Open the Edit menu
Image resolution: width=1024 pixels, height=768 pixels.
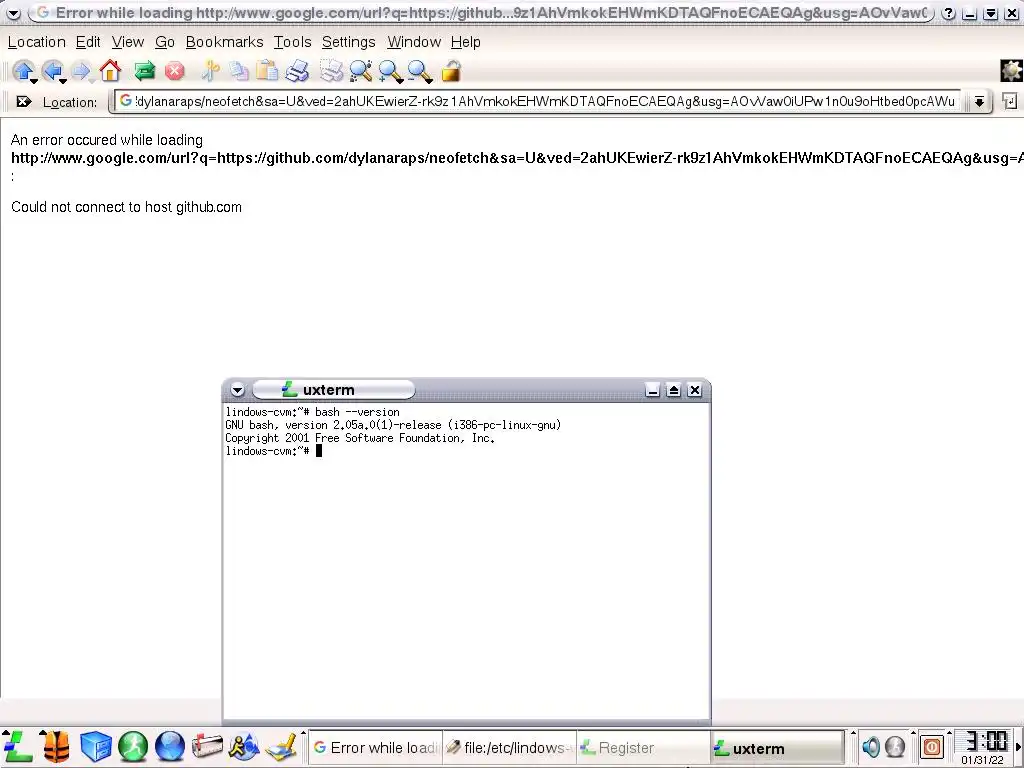88,42
